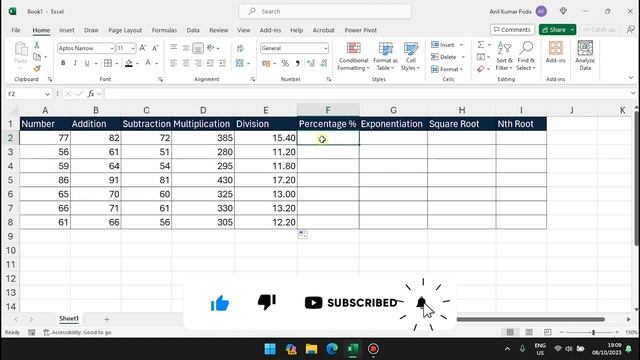640x360 pixels.
Task: Decrease font size with the smaller A icon
Action: [155, 48]
